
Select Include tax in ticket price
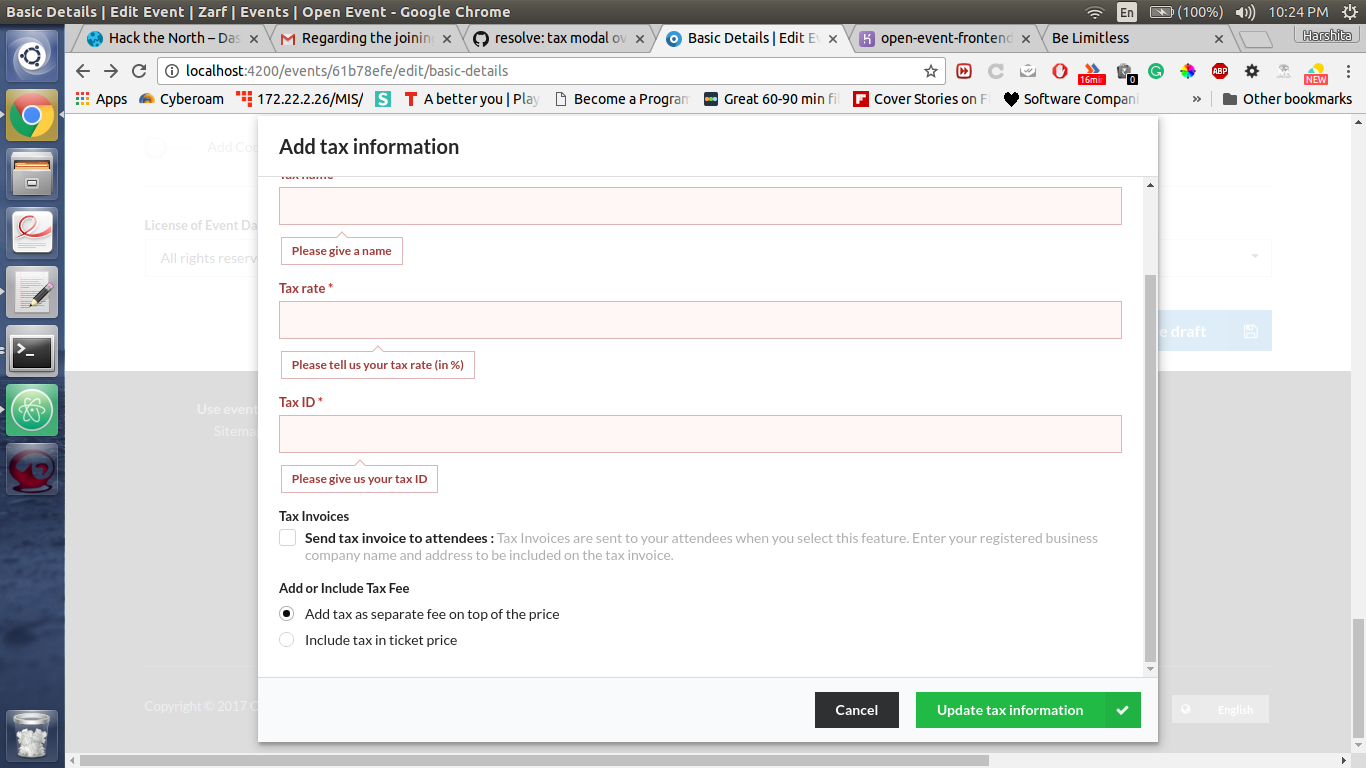click(287, 640)
